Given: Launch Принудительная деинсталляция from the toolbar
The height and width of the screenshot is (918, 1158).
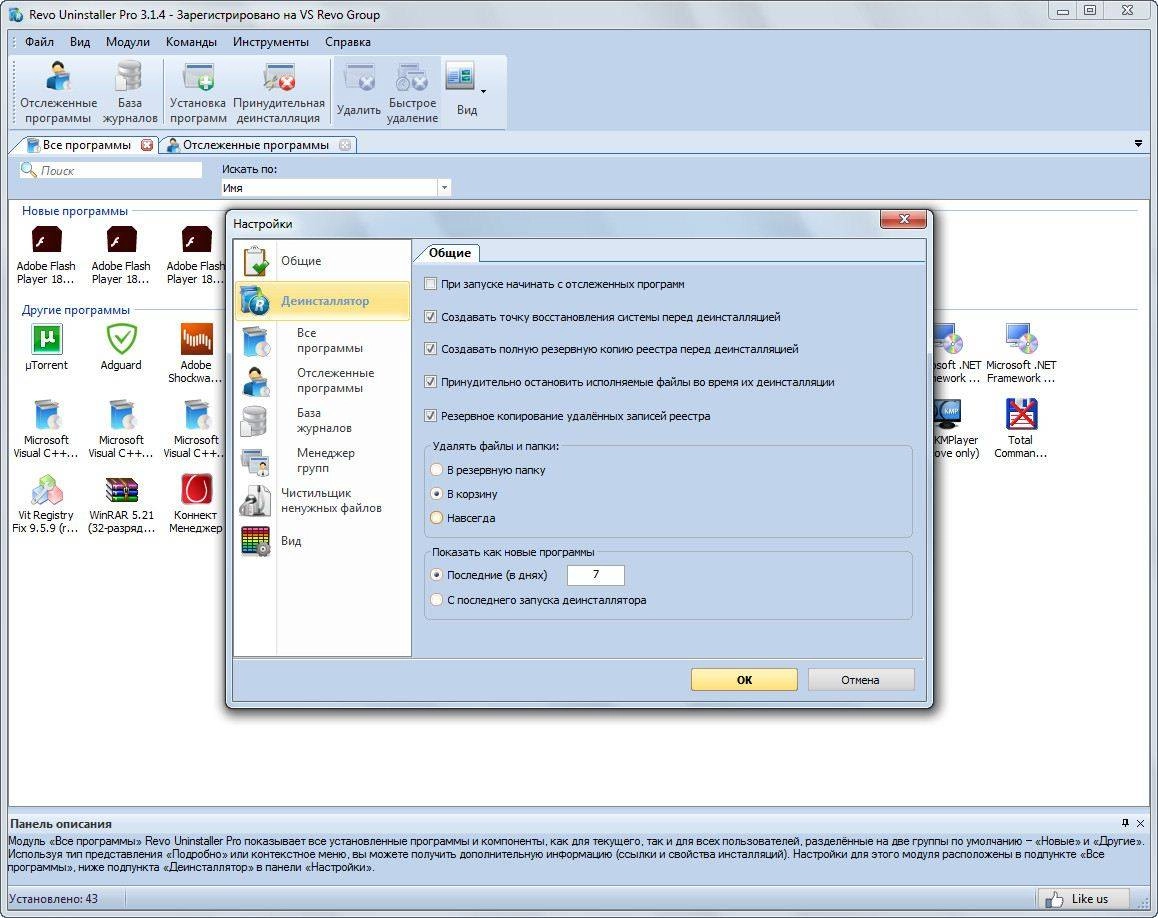Looking at the screenshot, I should [x=278, y=92].
